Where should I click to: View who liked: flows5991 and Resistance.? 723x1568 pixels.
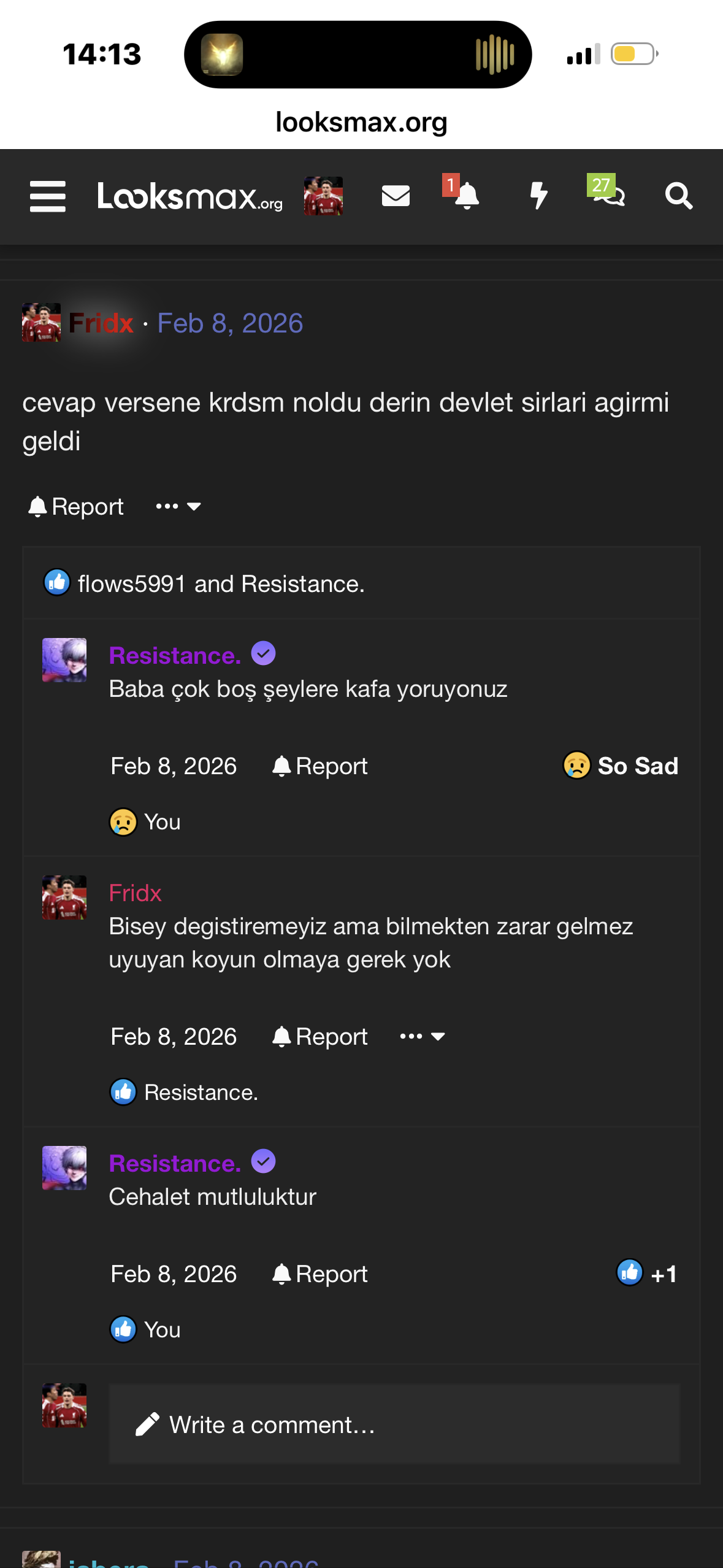[221, 584]
